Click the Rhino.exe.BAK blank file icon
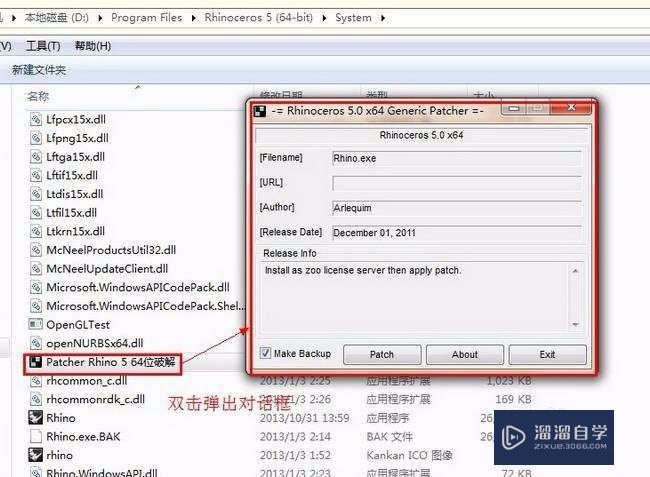 (36, 436)
